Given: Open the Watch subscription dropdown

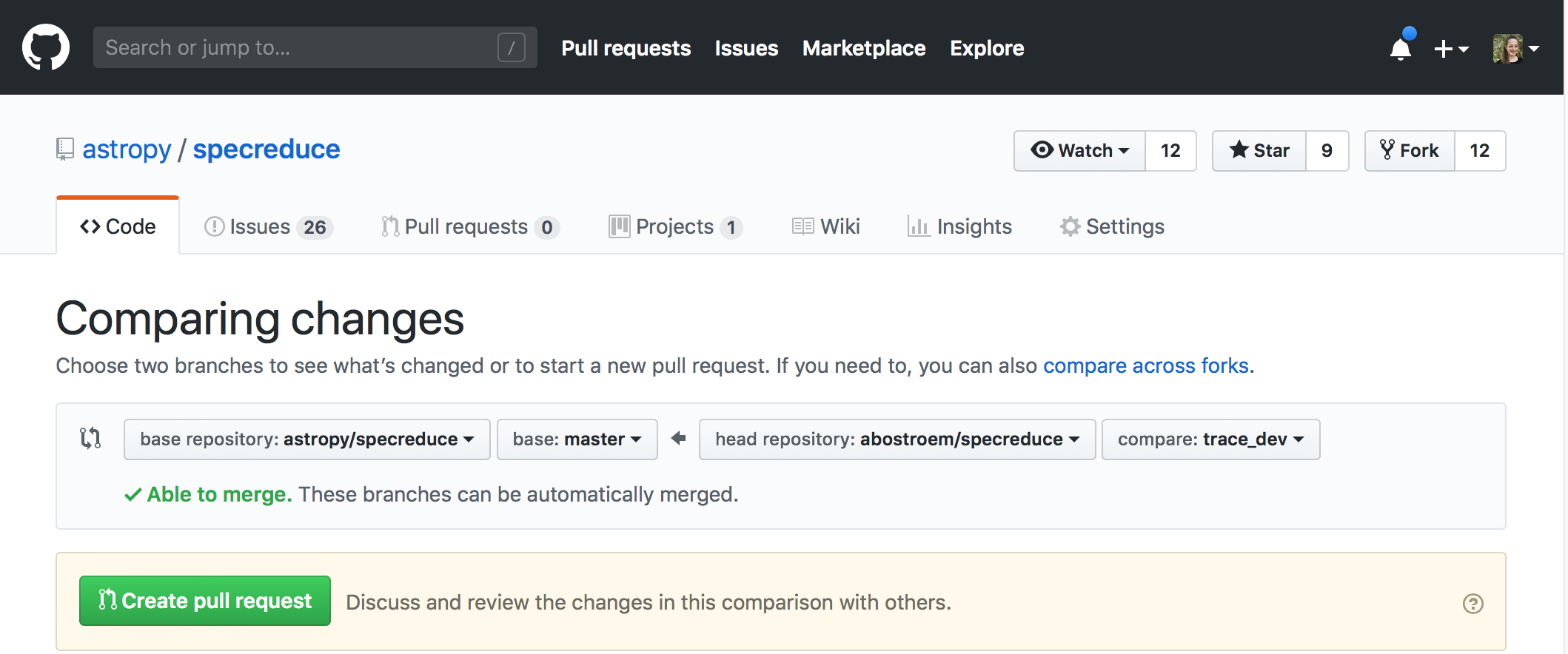Looking at the screenshot, I should 1079,151.
